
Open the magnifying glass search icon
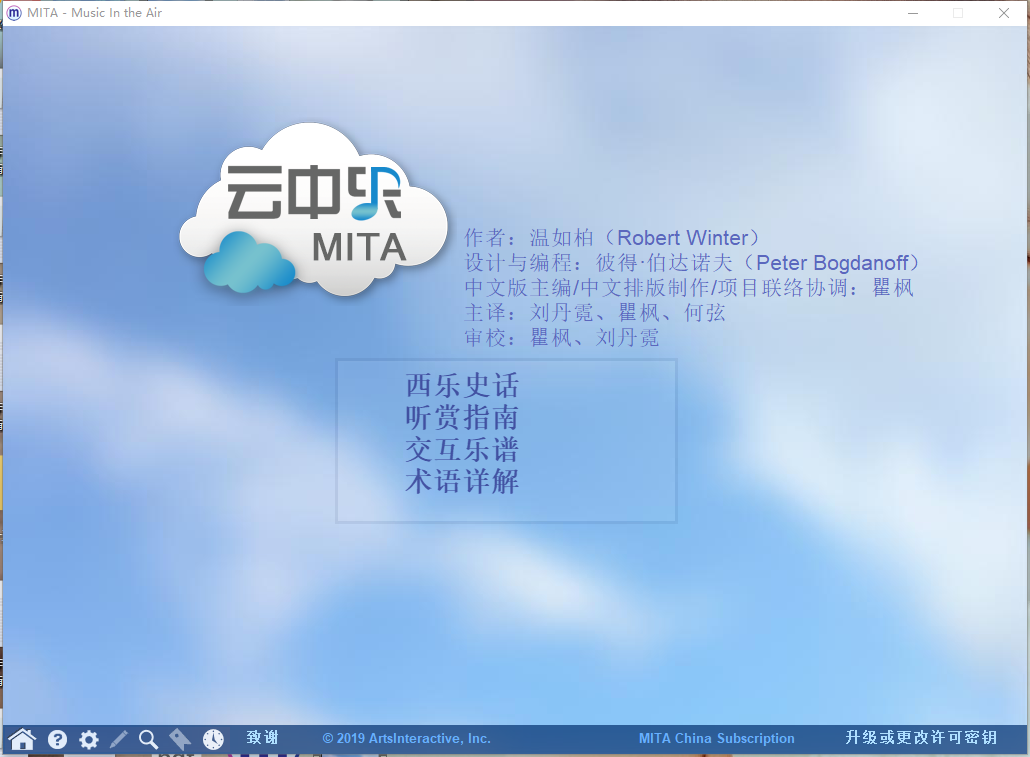[148, 739]
